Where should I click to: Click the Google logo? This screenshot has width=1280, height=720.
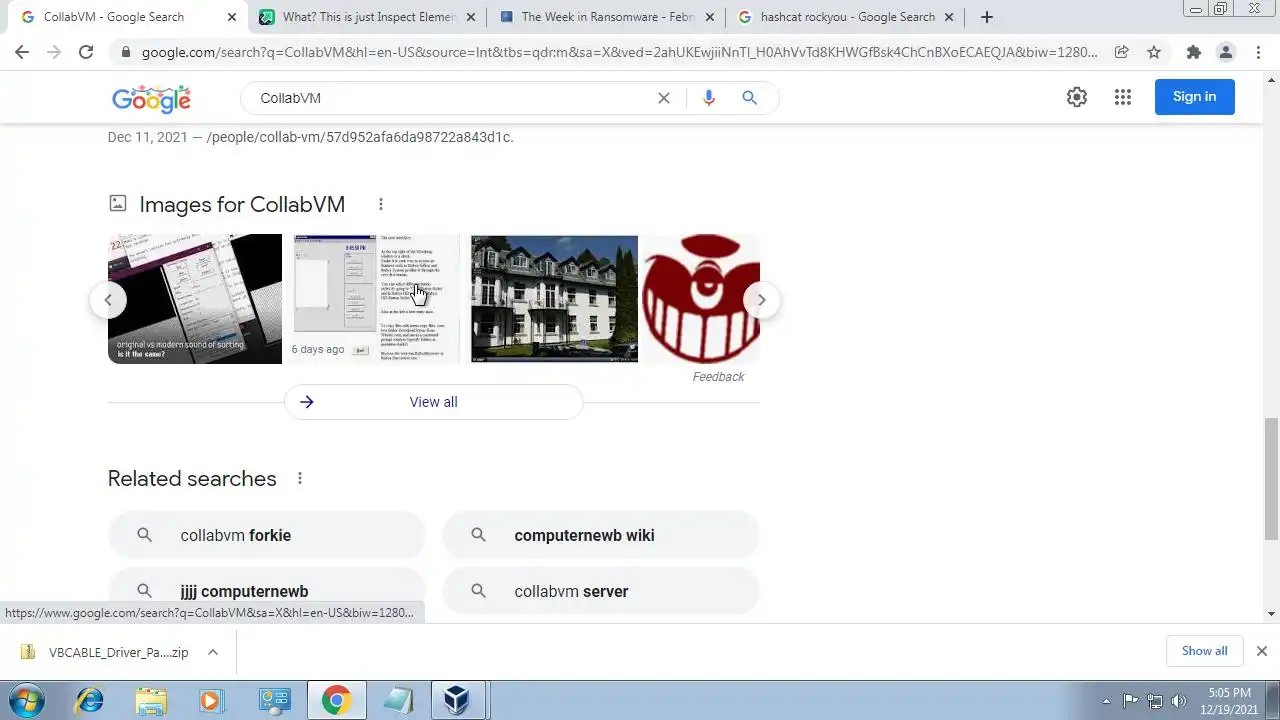(x=151, y=98)
